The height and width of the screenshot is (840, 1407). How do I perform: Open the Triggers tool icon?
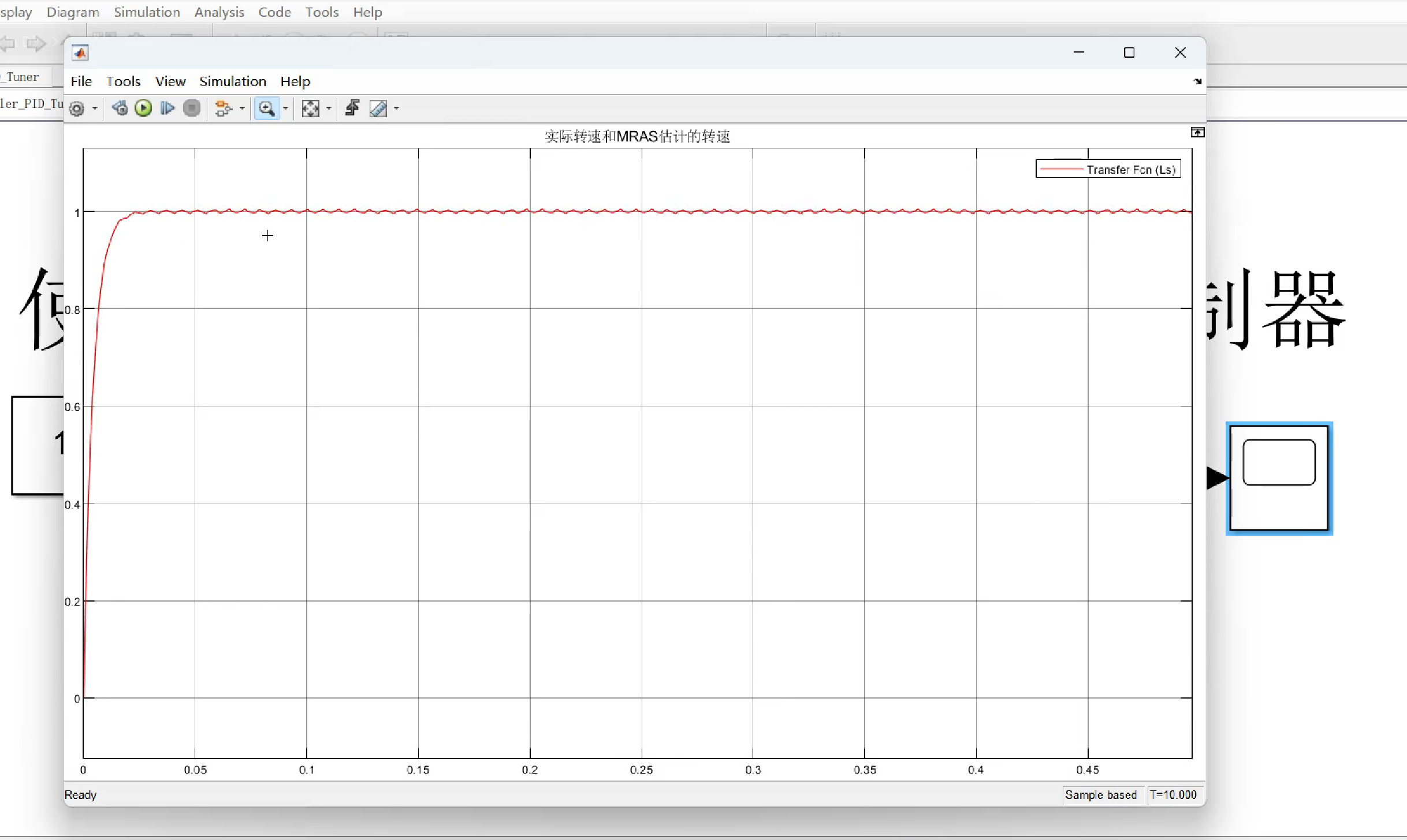coord(352,108)
